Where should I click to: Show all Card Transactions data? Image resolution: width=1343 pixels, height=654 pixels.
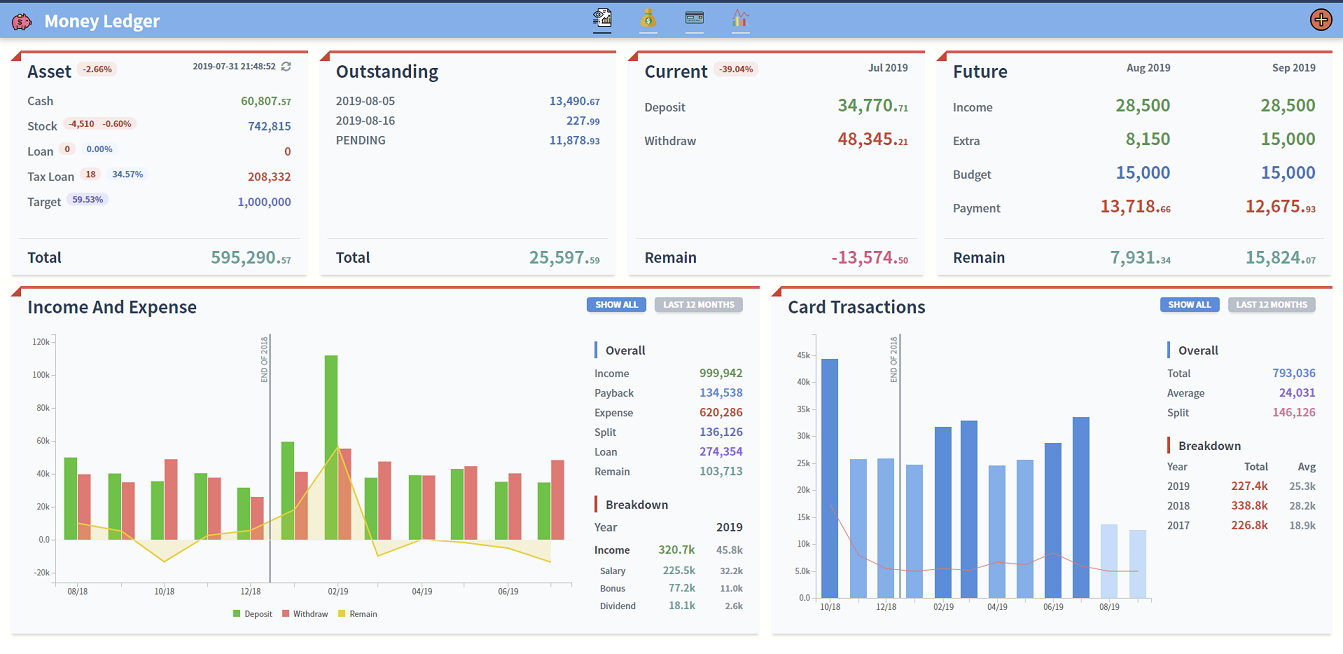(1189, 305)
